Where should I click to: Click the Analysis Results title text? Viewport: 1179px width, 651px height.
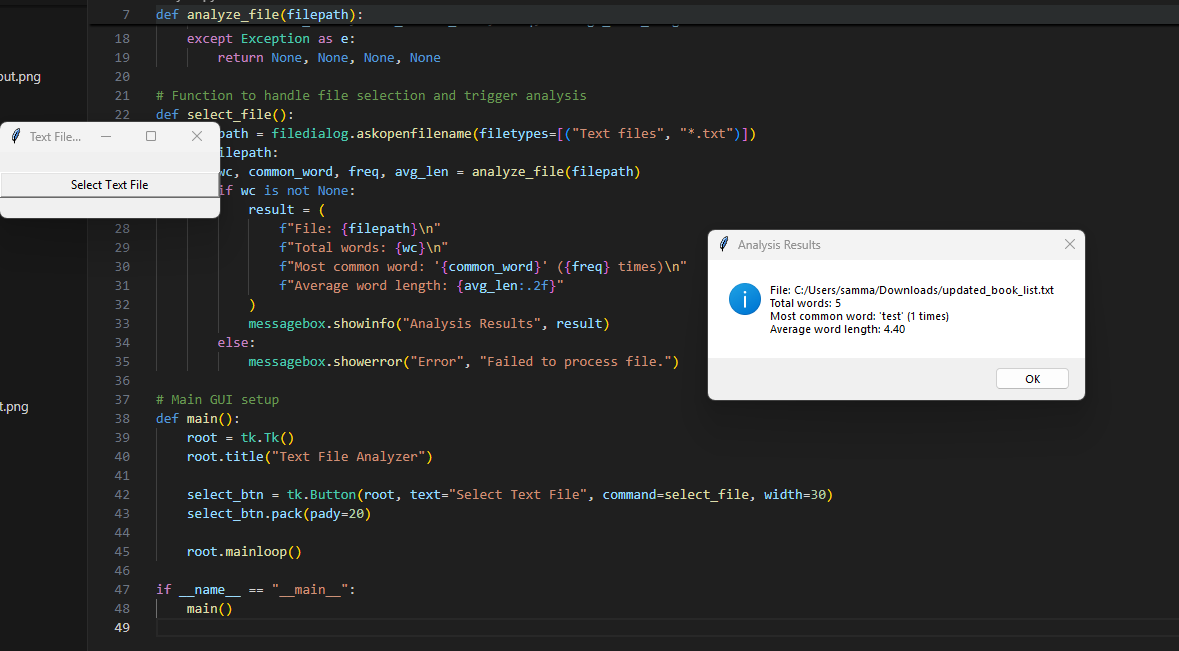pyautogui.click(x=779, y=245)
